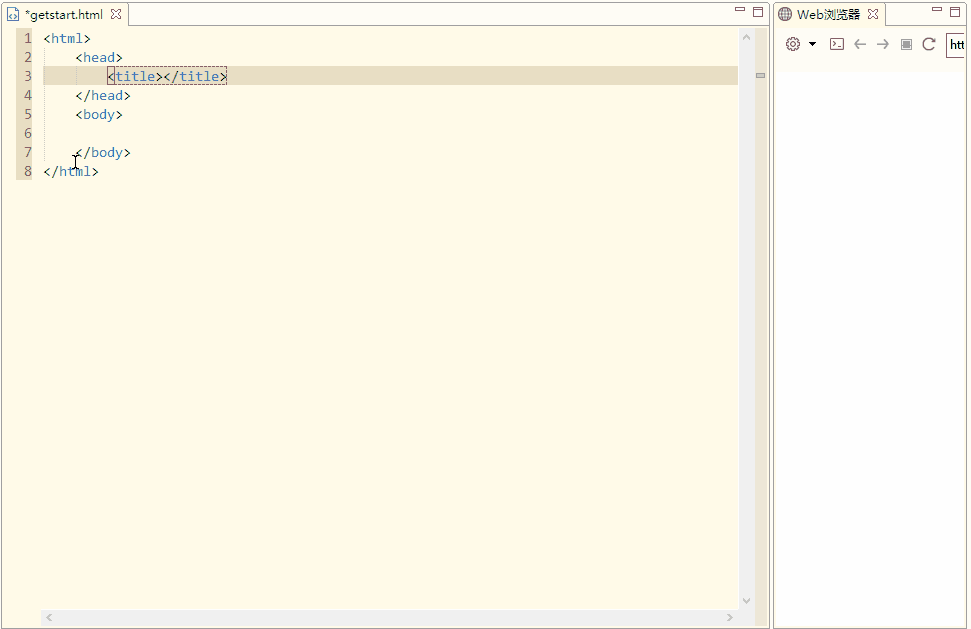Click the </html> closing tag

[x=71, y=171]
